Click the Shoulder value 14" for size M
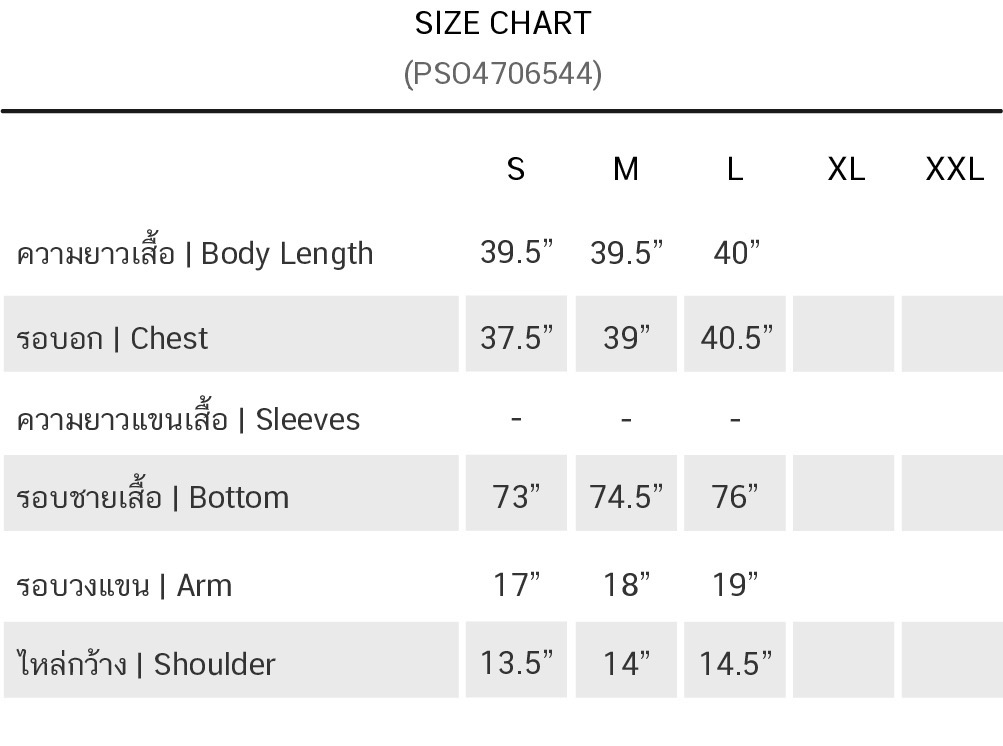This screenshot has width=1003, height=746. coord(626,664)
